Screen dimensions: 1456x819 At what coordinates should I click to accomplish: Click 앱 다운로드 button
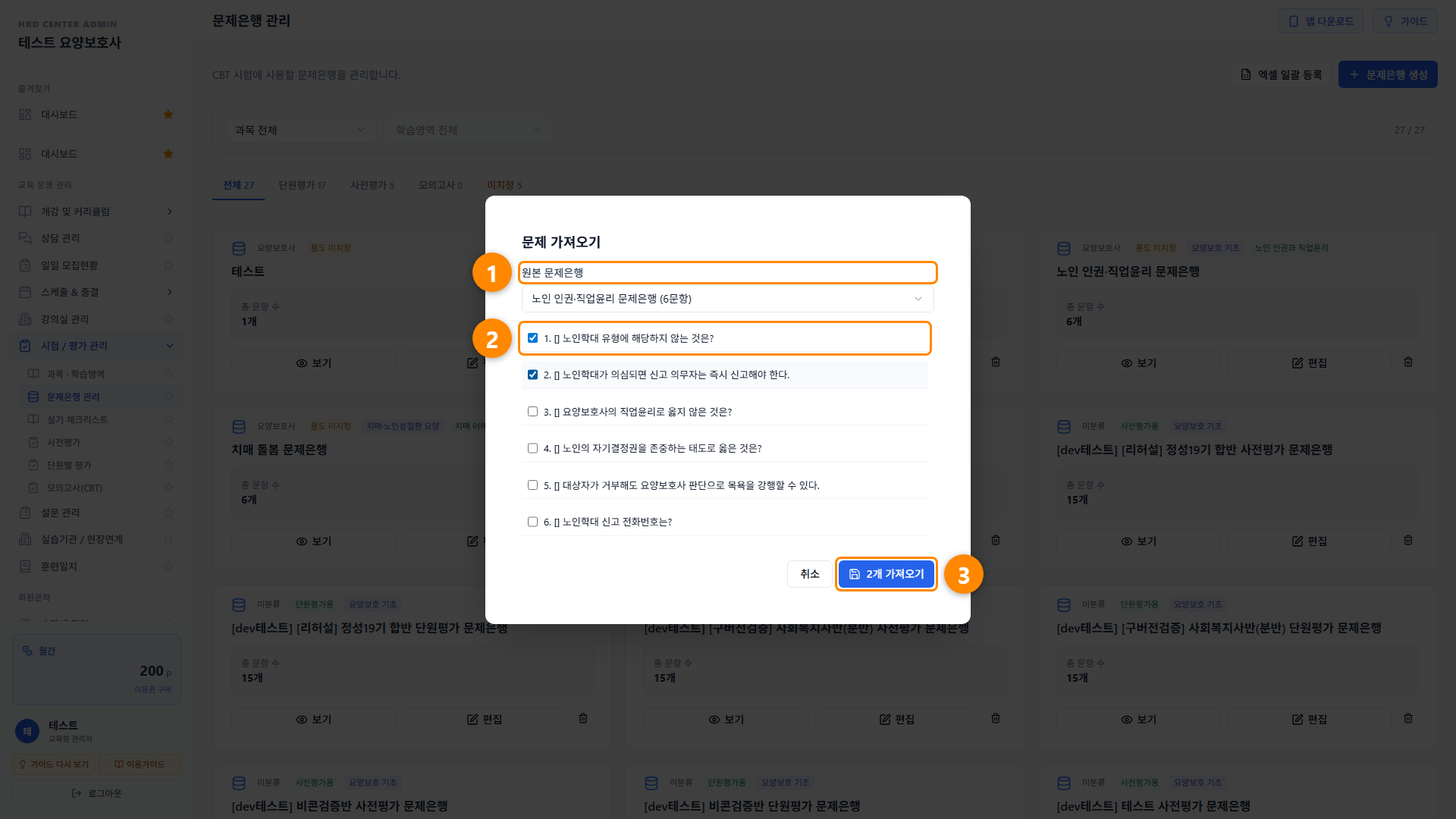point(1320,21)
